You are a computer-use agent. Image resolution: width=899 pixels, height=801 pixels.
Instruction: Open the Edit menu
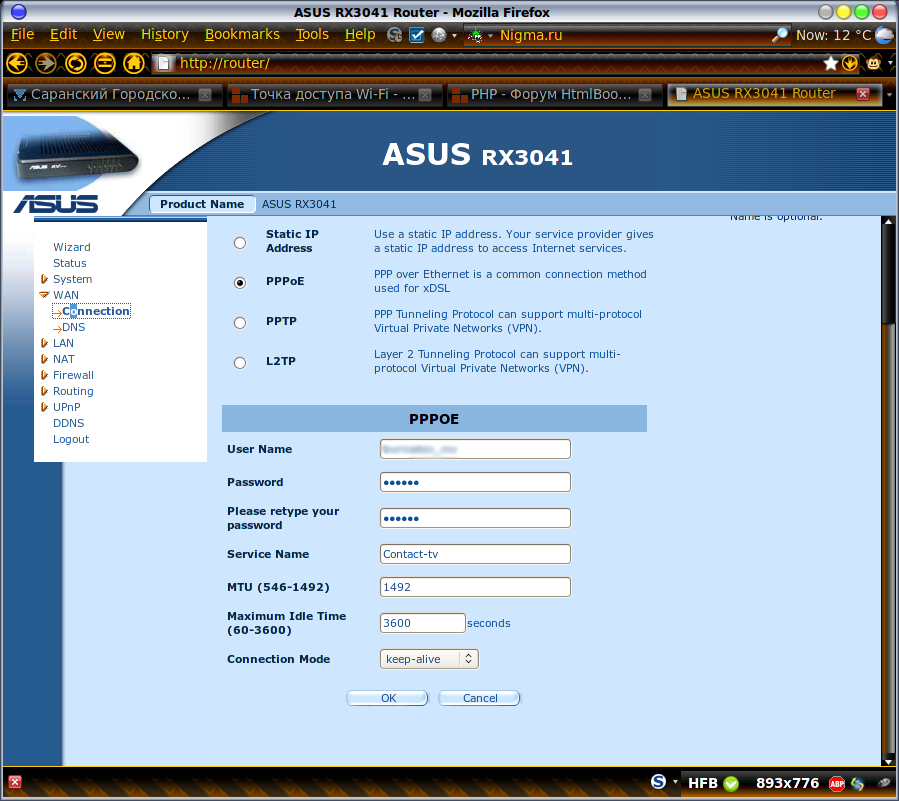pos(63,35)
